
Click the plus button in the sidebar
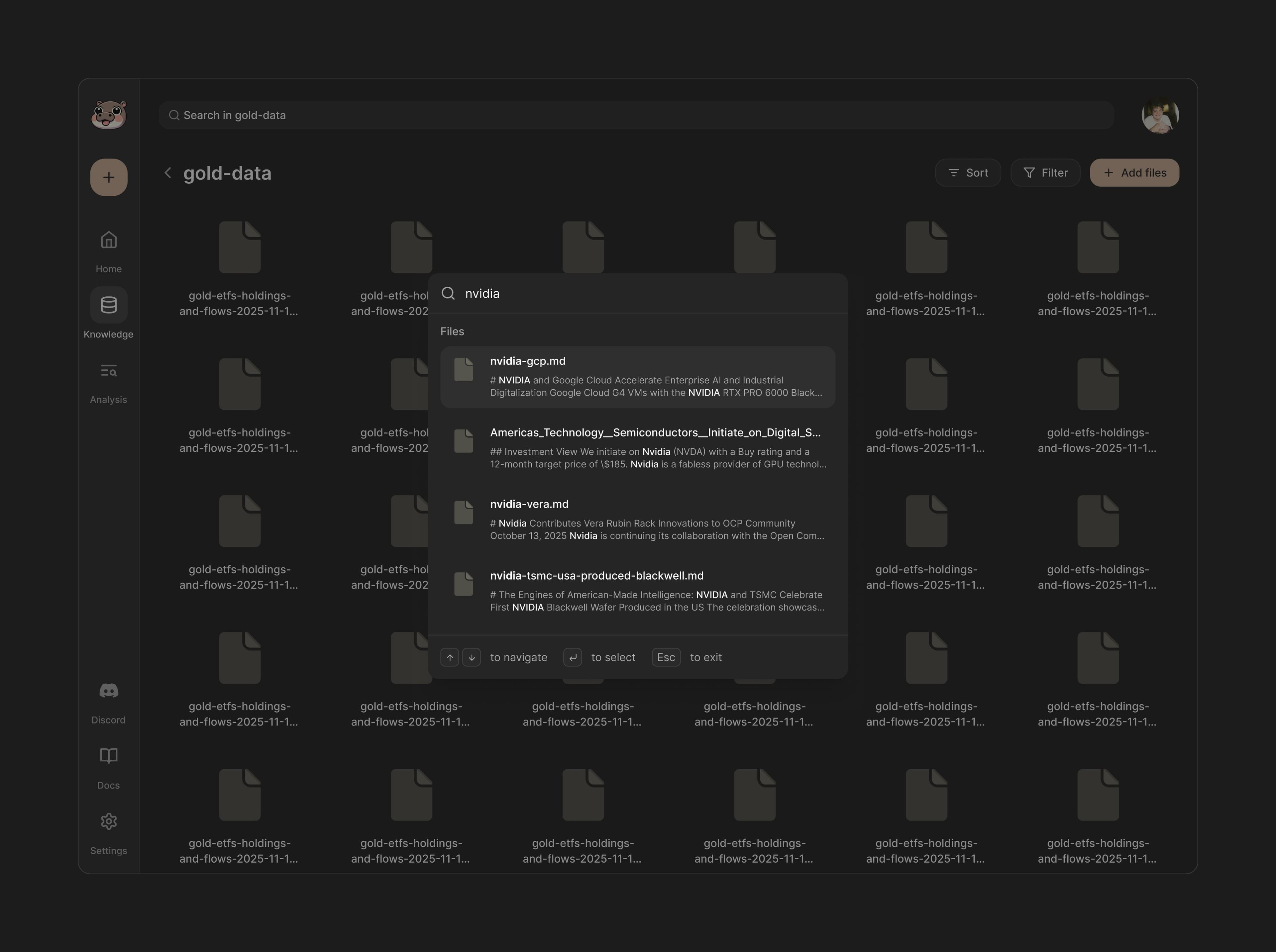click(x=109, y=177)
